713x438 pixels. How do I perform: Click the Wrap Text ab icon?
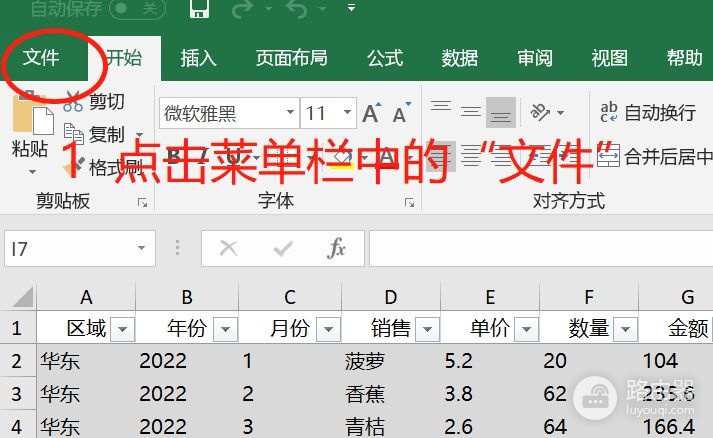click(609, 112)
